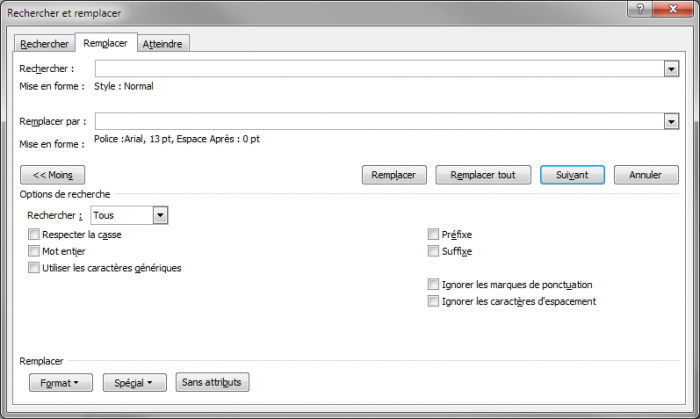Open the Spécial dropdown button
Image resolution: width=700 pixels, height=419 pixels.
click(x=134, y=383)
